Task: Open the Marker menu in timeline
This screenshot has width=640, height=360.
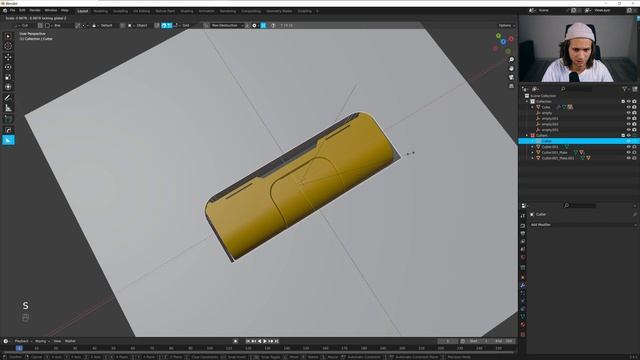Action: [x=70, y=341]
